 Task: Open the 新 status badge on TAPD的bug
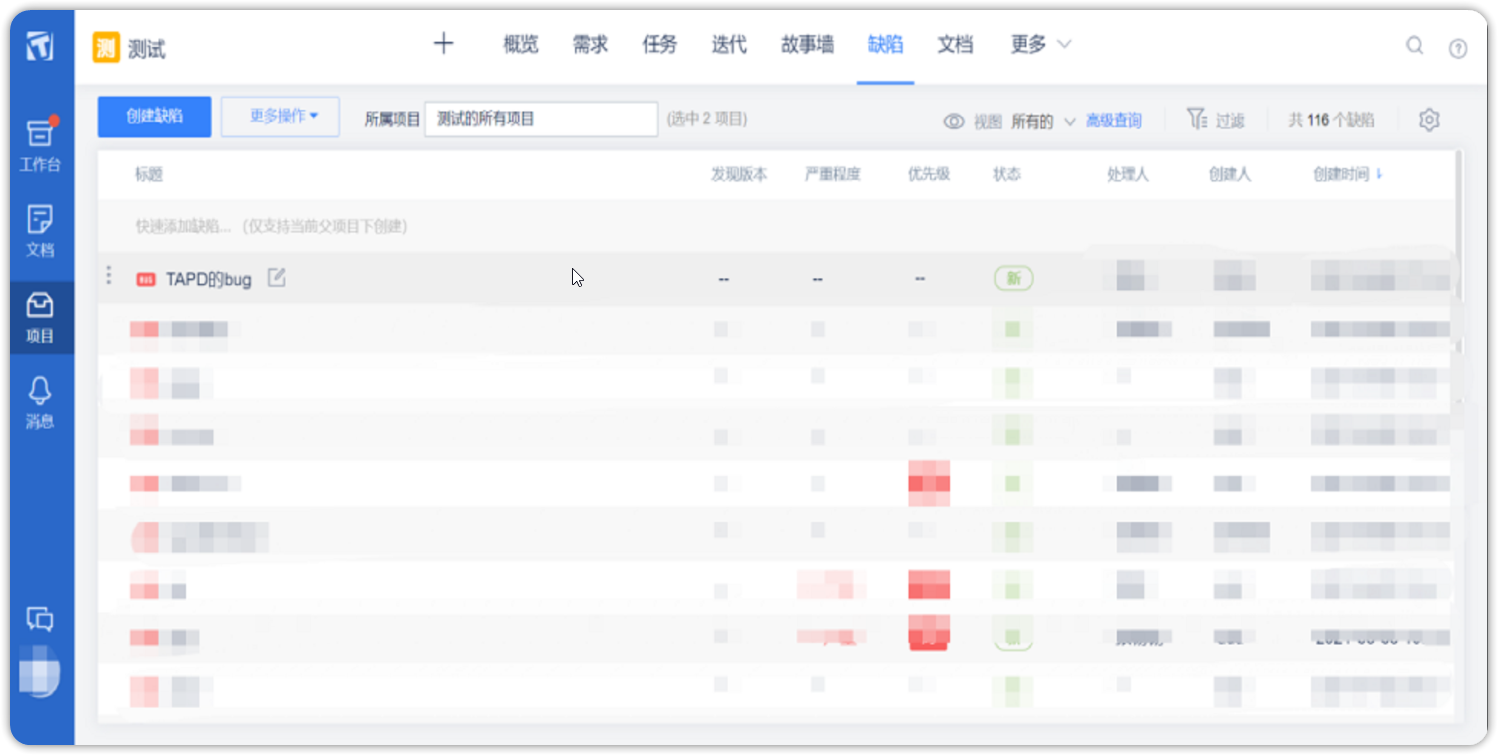pos(1013,279)
